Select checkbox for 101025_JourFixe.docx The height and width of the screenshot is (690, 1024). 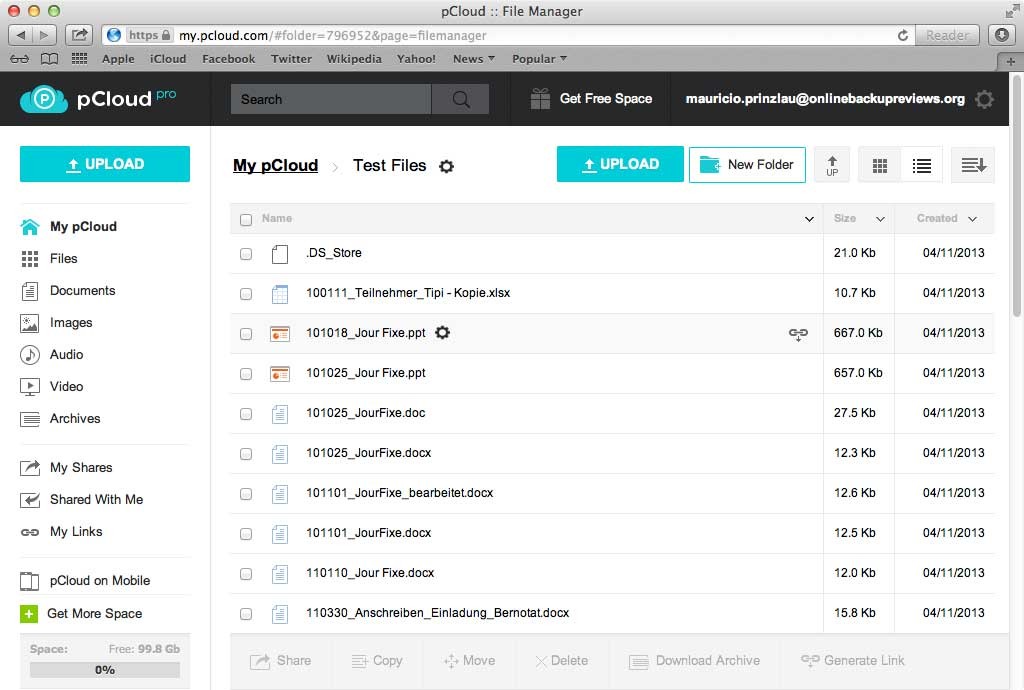[x=246, y=454]
